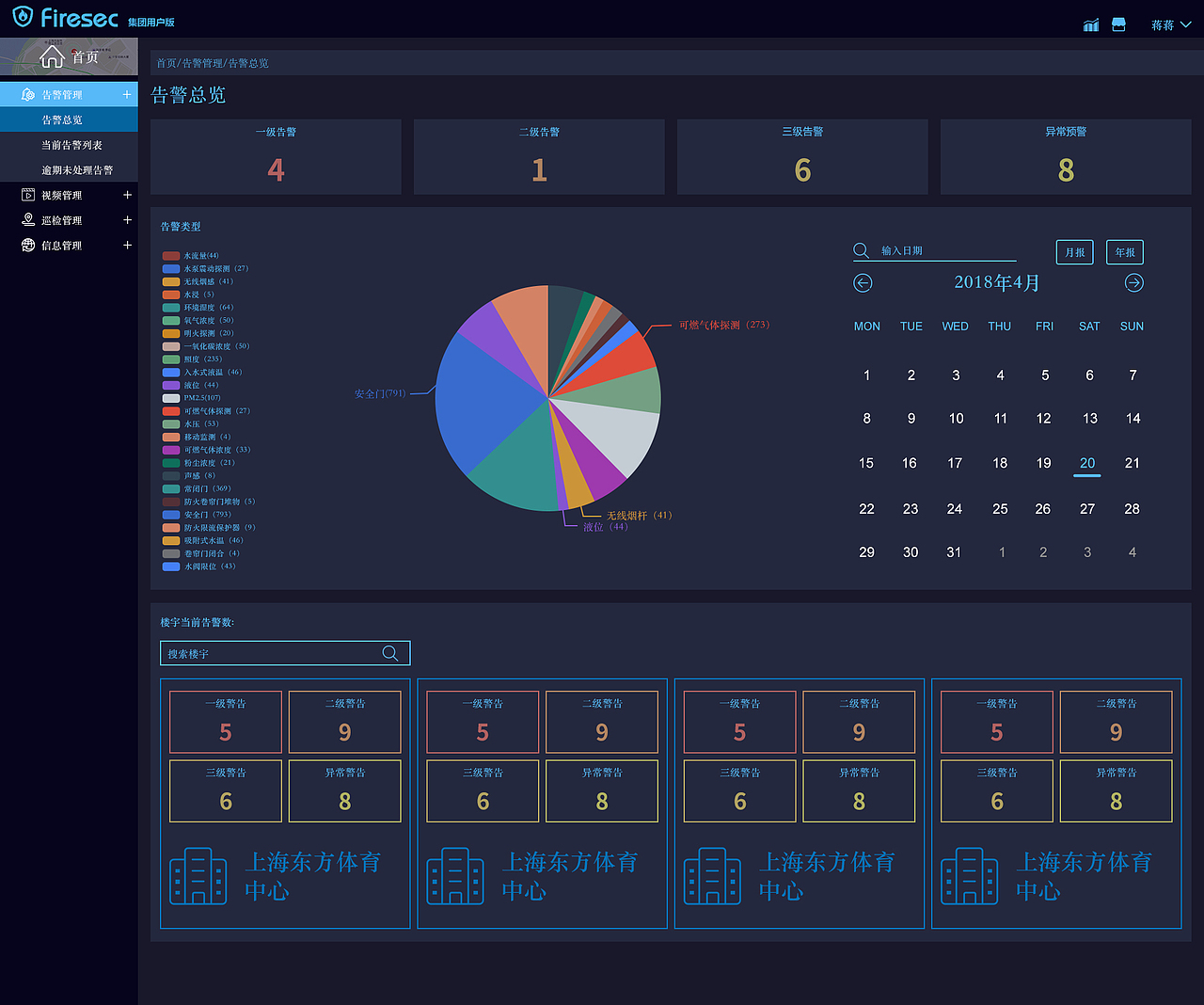Click the 2018年4月 calendar title
The width and height of the screenshot is (1204, 1005).
pos(997,282)
